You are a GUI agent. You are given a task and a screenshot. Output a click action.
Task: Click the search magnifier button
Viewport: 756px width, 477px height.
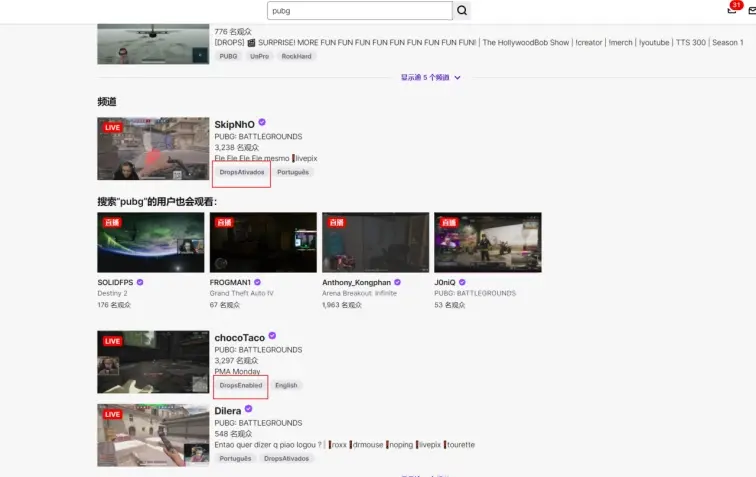click(462, 11)
